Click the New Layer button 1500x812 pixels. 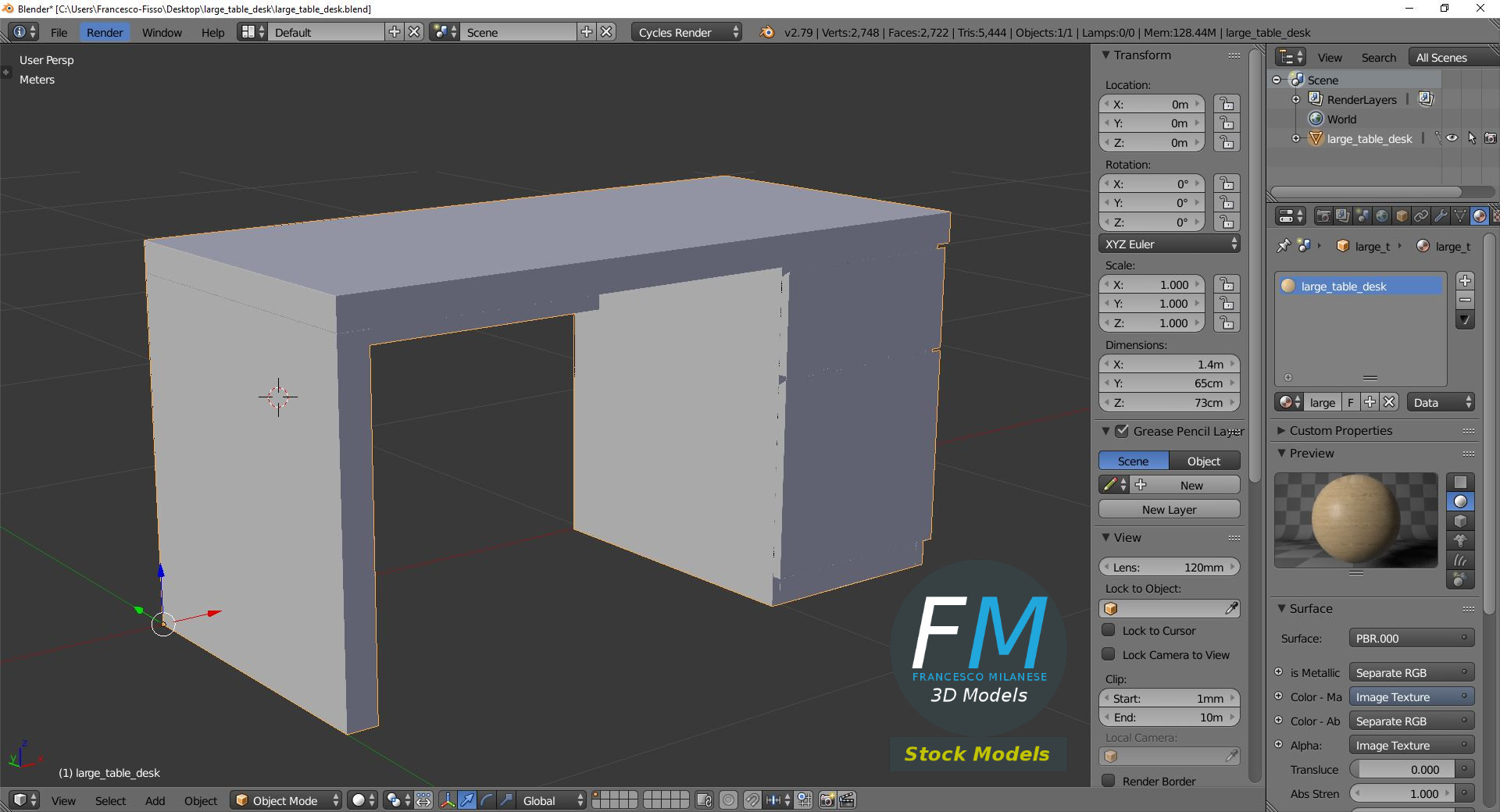[x=1169, y=509]
